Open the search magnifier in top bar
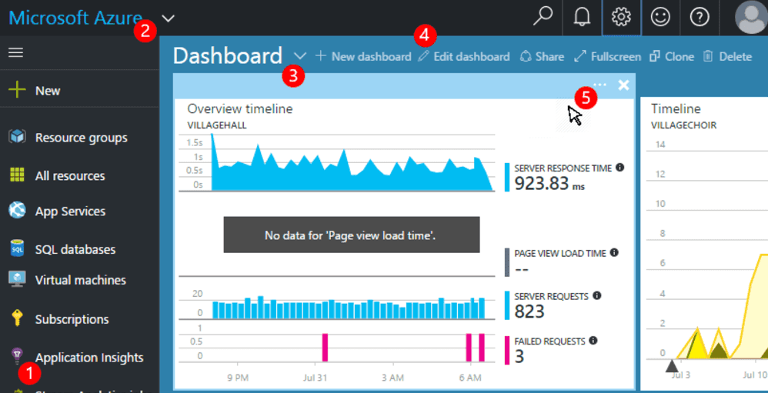Screen dimensions: 768x393 point(543,18)
